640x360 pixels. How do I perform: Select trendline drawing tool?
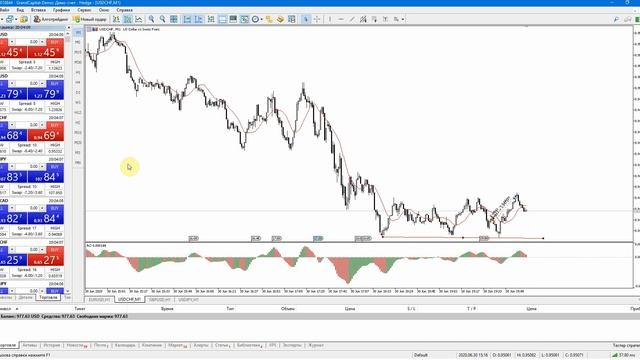point(352,19)
